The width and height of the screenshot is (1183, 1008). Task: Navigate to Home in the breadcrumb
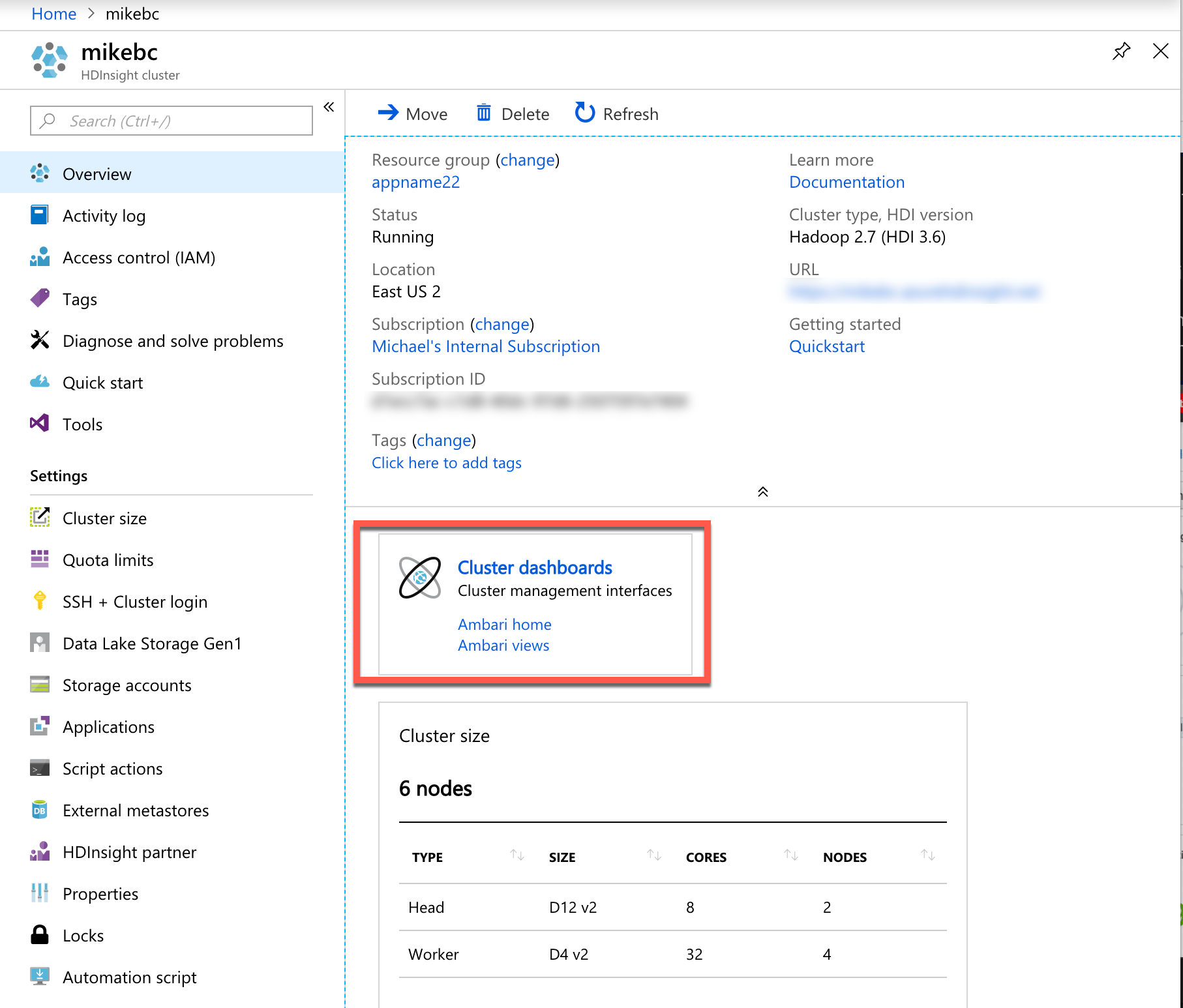click(53, 14)
